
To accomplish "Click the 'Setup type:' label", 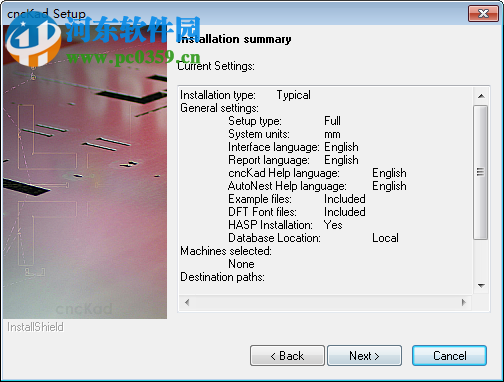I will pos(255,121).
